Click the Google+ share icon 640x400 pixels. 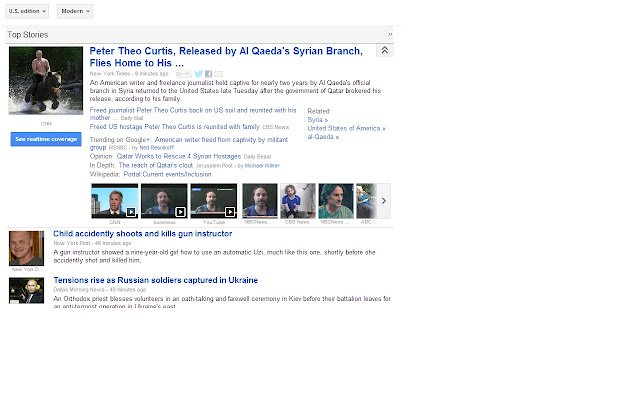(x=184, y=74)
